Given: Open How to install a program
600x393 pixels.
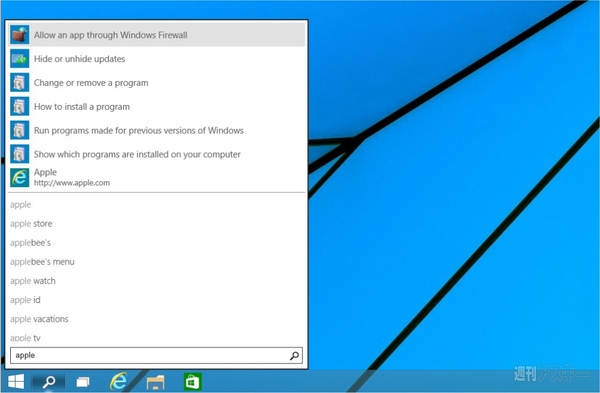Looking at the screenshot, I should tap(157, 106).
